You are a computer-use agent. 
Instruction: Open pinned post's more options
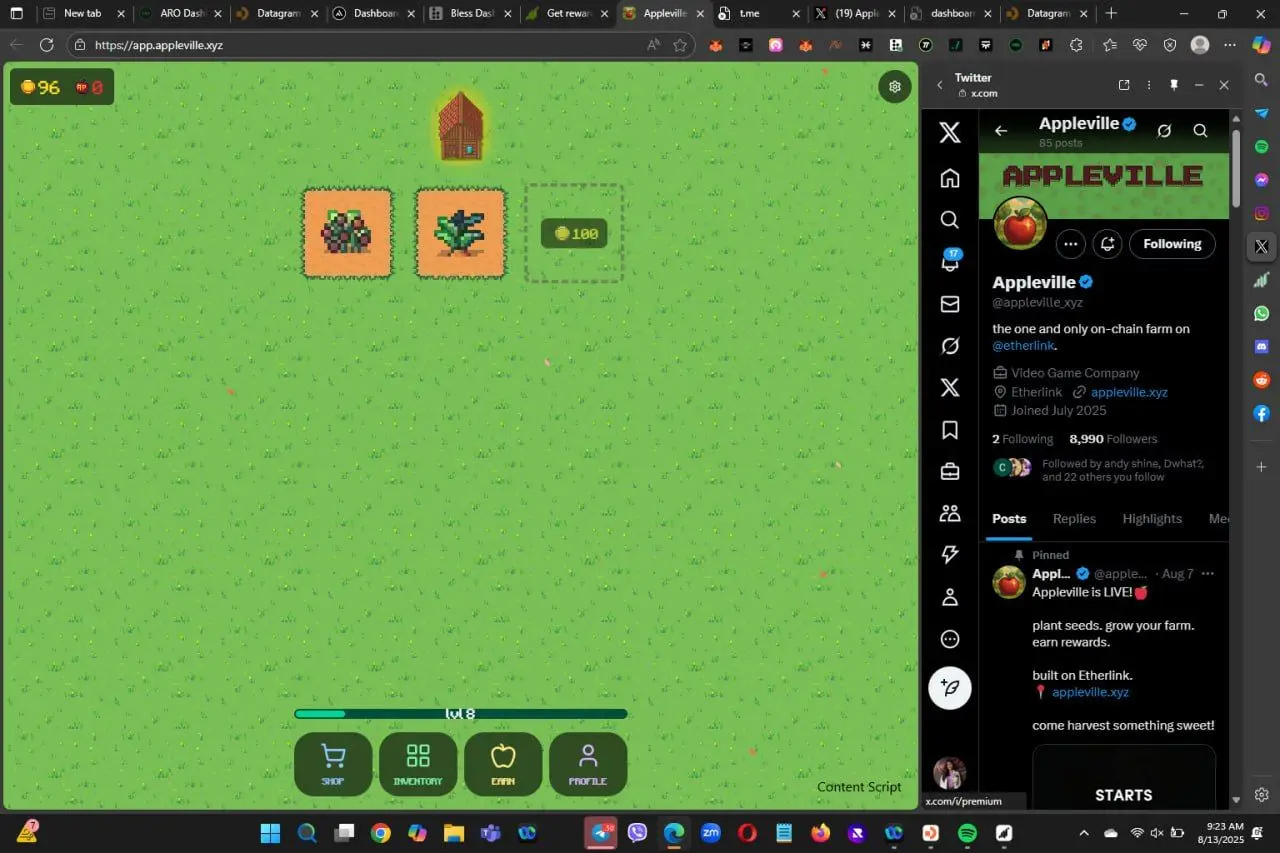(x=1207, y=574)
